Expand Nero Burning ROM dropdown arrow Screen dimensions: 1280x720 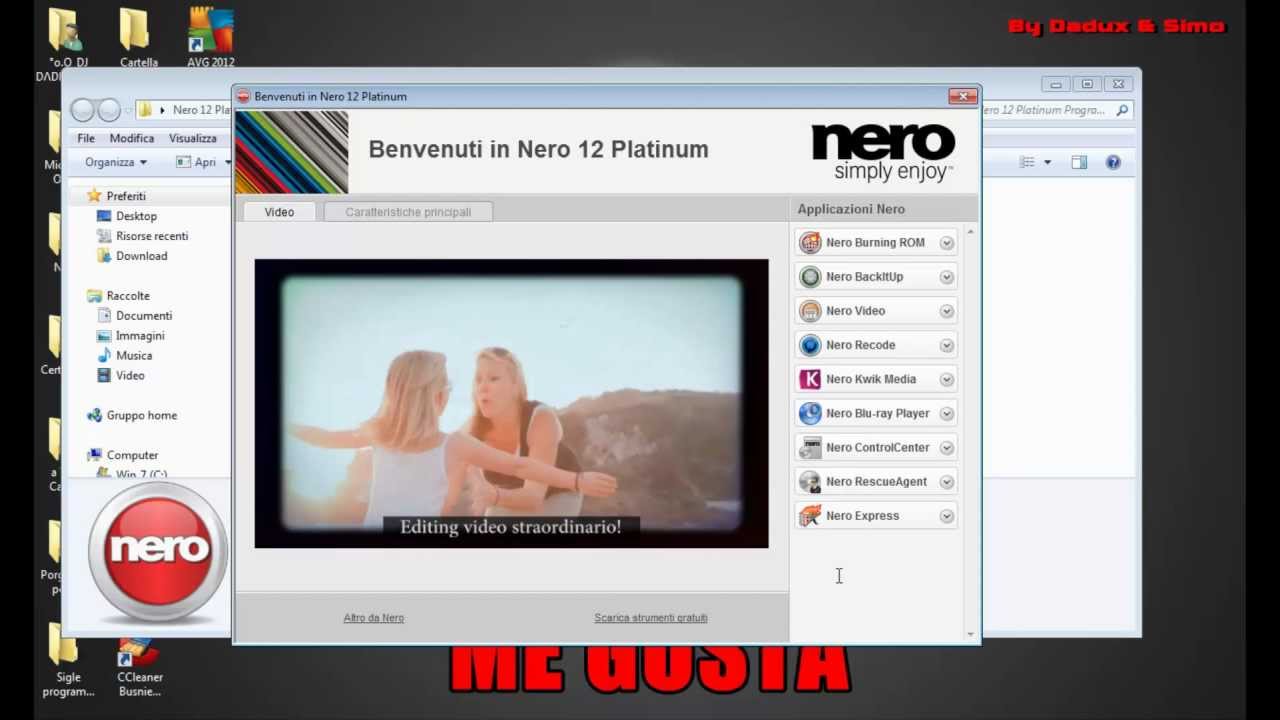[x=946, y=243]
